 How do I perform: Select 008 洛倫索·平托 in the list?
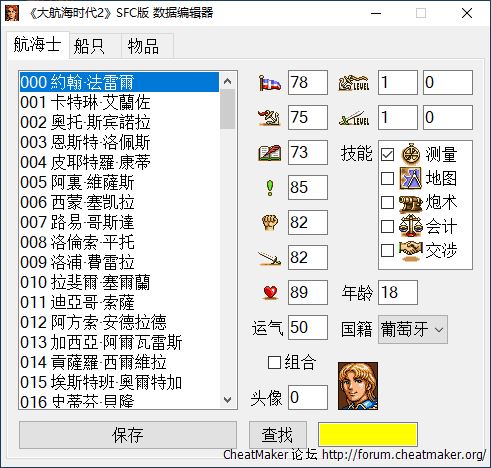(x=119, y=242)
